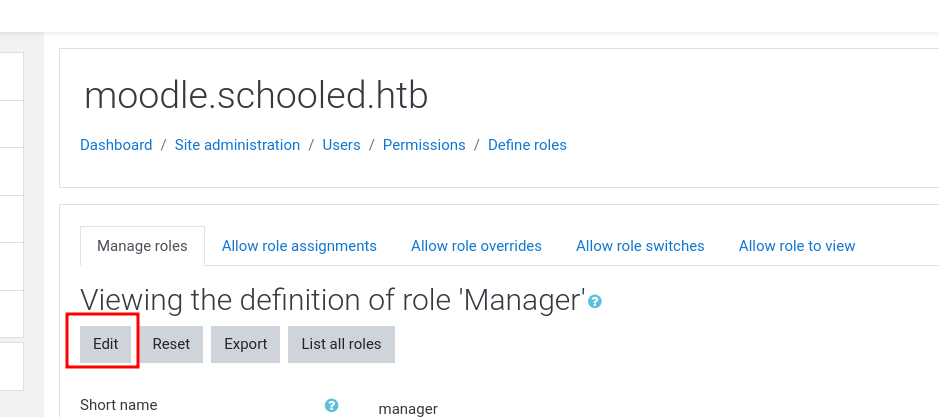The height and width of the screenshot is (417, 939).
Task: Open the Allow role to view tab
Action: pos(797,246)
